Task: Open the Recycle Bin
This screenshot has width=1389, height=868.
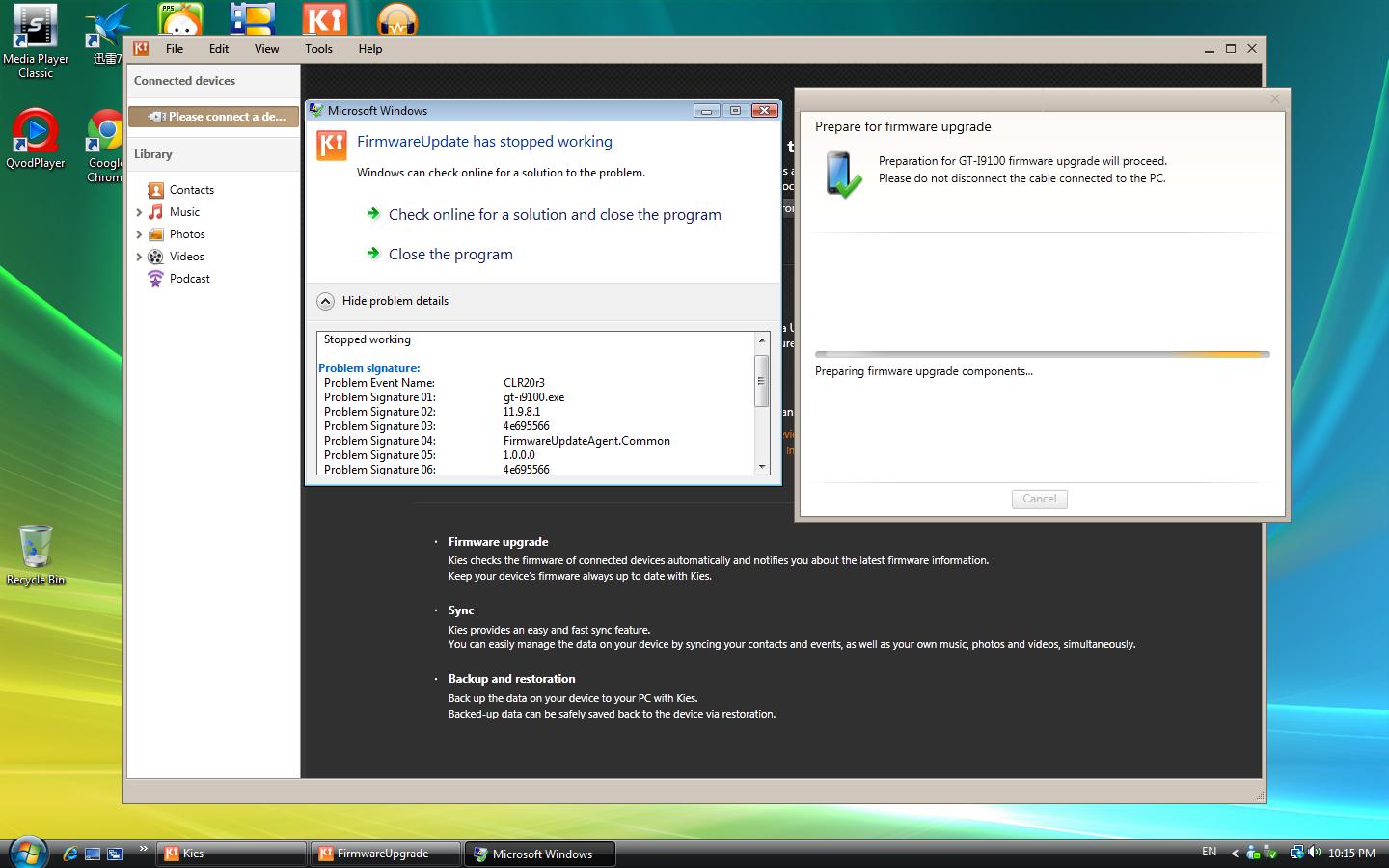Action: (x=36, y=556)
